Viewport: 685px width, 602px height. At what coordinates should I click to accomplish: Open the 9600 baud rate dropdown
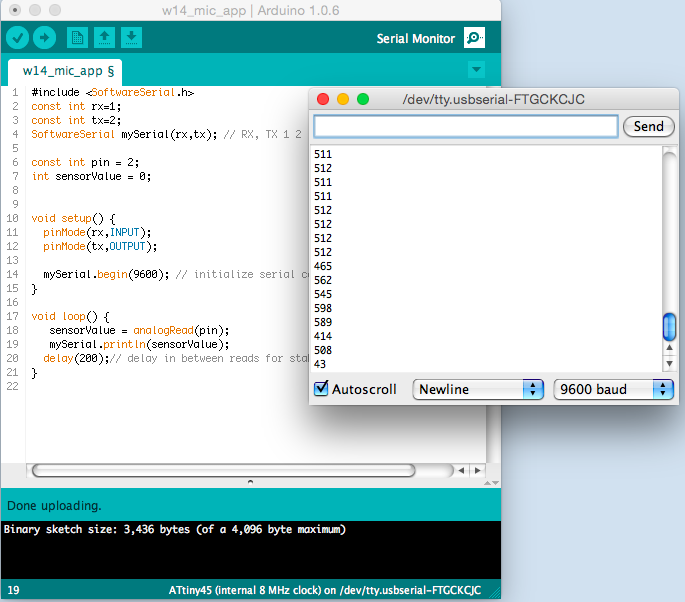tap(613, 389)
